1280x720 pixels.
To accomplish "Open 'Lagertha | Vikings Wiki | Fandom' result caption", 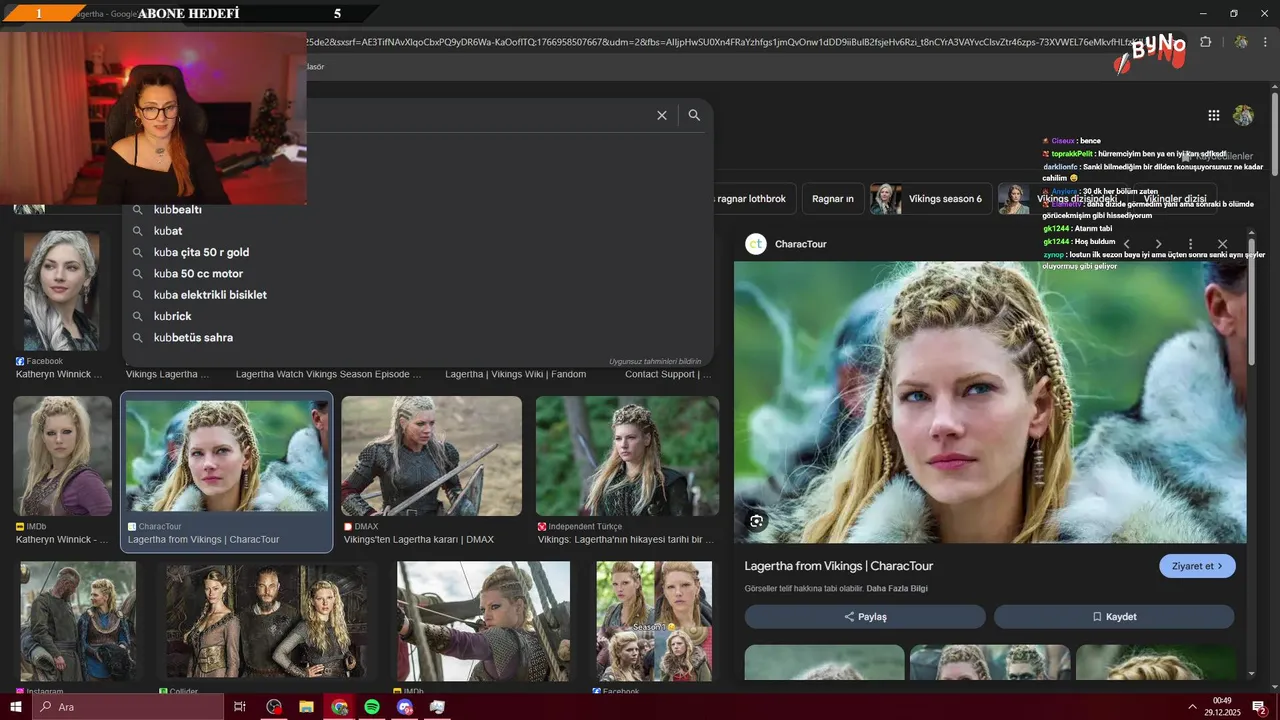I will pyautogui.click(x=515, y=374).
